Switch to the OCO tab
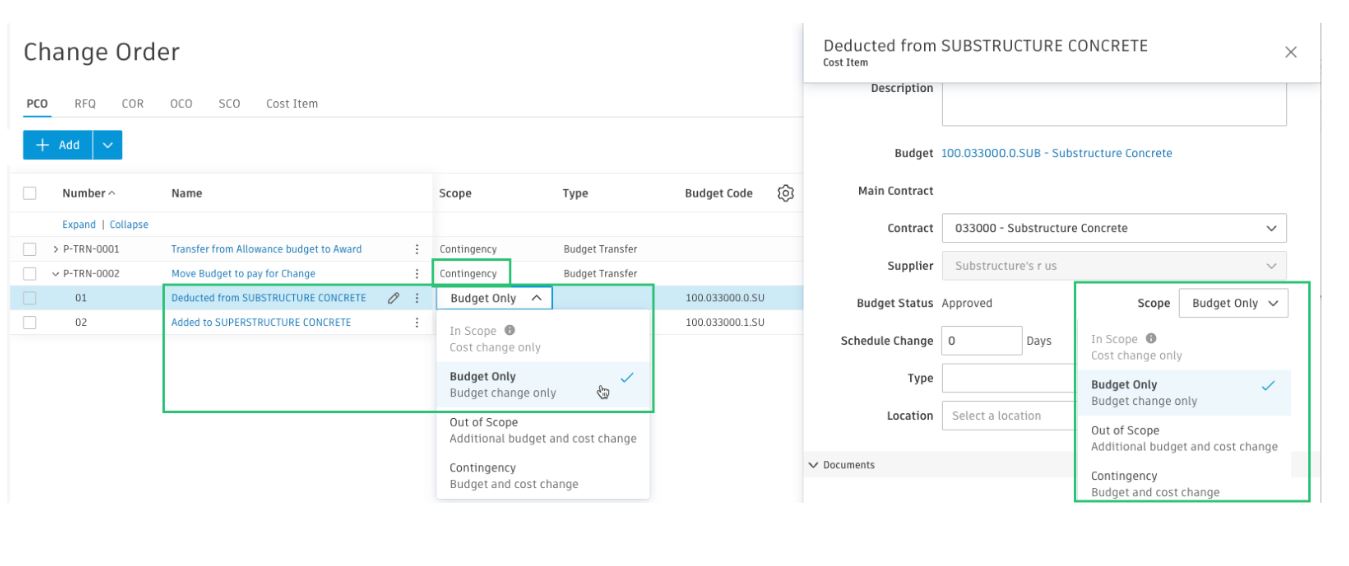The width and height of the screenshot is (1349, 566). click(181, 103)
